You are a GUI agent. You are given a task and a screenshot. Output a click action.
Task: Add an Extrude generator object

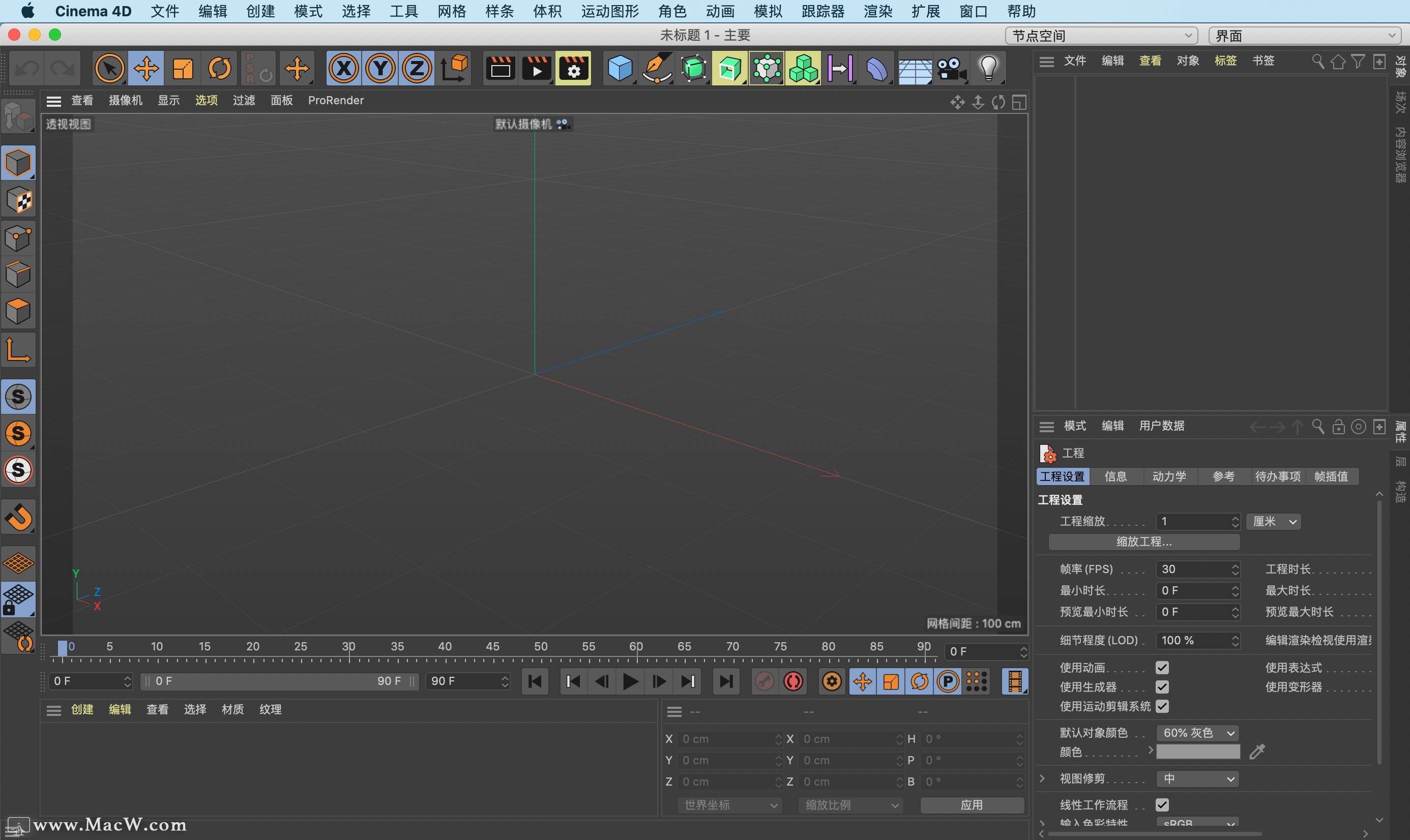pos(729,69)
